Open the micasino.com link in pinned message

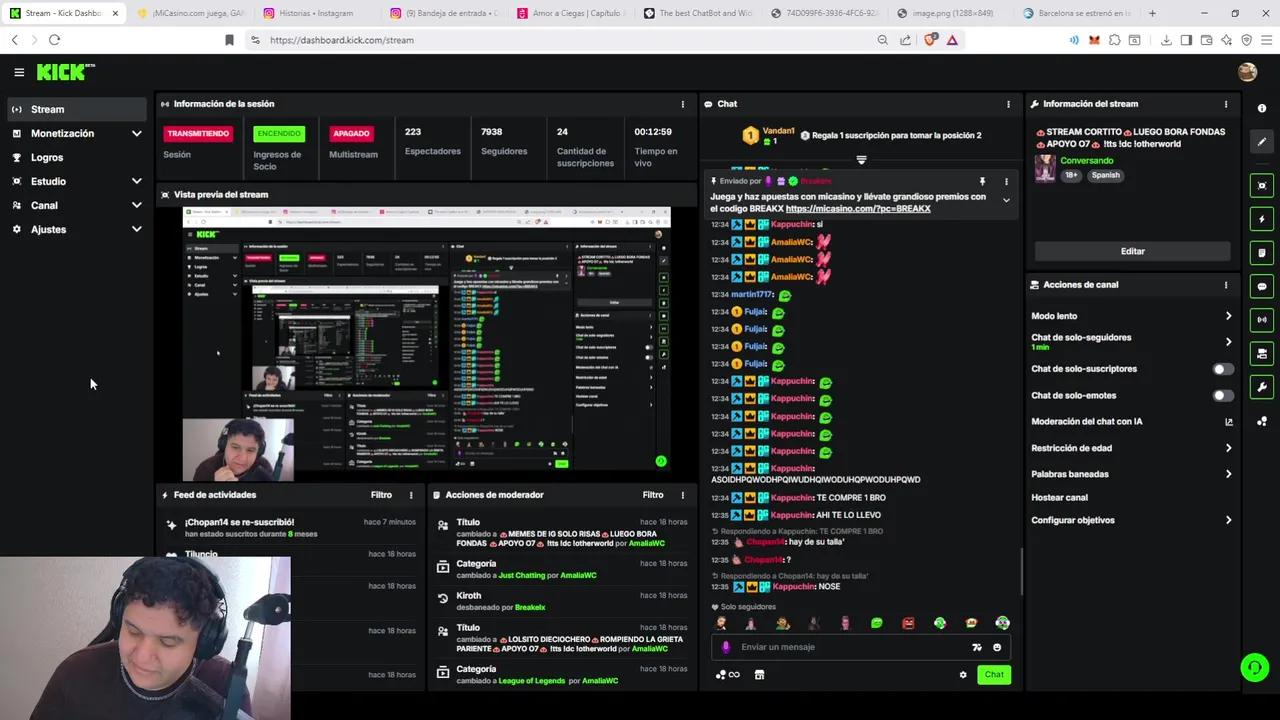[x=858, y=209]
